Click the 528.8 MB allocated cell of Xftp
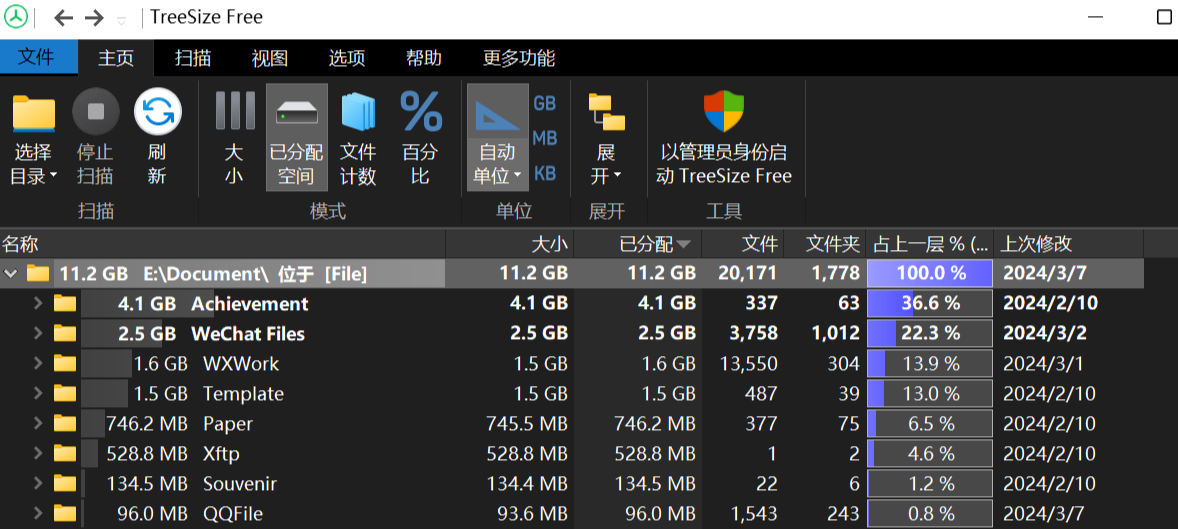Image resolution: width=1178 pixels, height=529 pixels. point(654,454)
